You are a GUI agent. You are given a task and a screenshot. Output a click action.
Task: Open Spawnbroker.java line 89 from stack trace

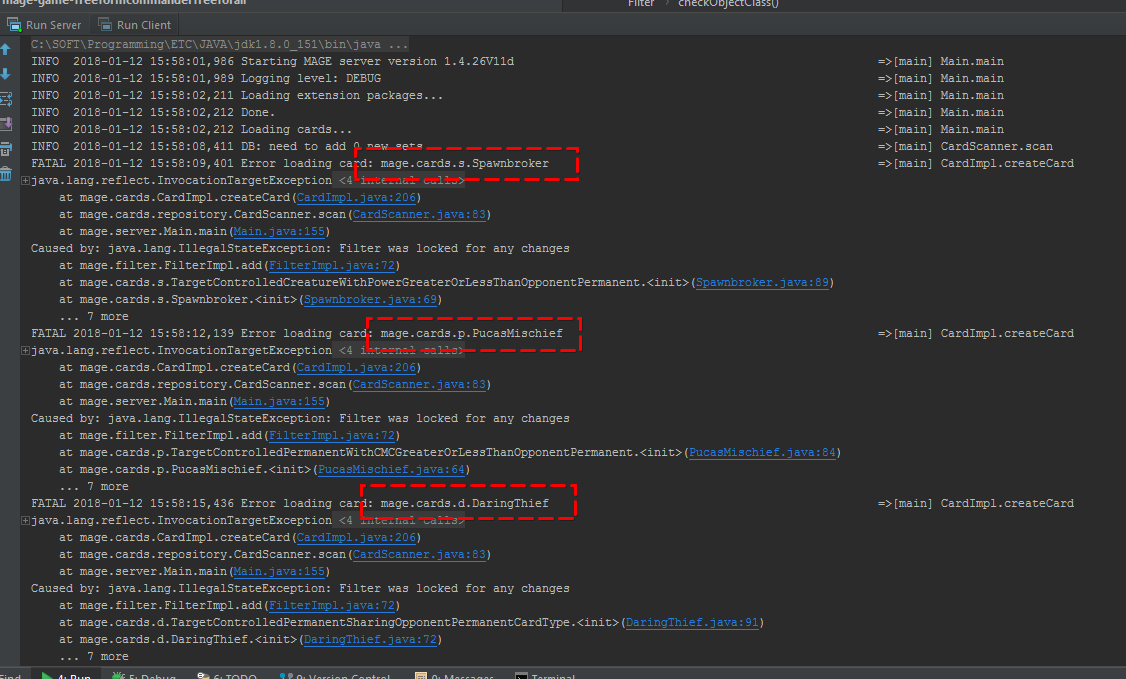click(763, 282)
